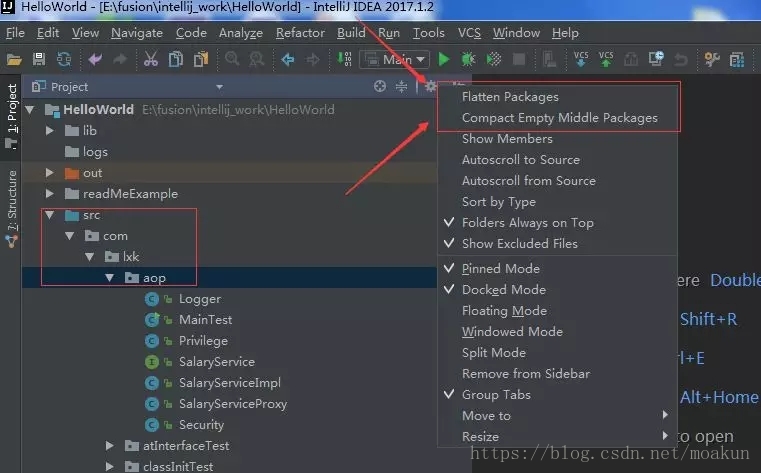Toggle Folders Always on Top option
This screenshot has width=761, height=473.
pos(557,223)
